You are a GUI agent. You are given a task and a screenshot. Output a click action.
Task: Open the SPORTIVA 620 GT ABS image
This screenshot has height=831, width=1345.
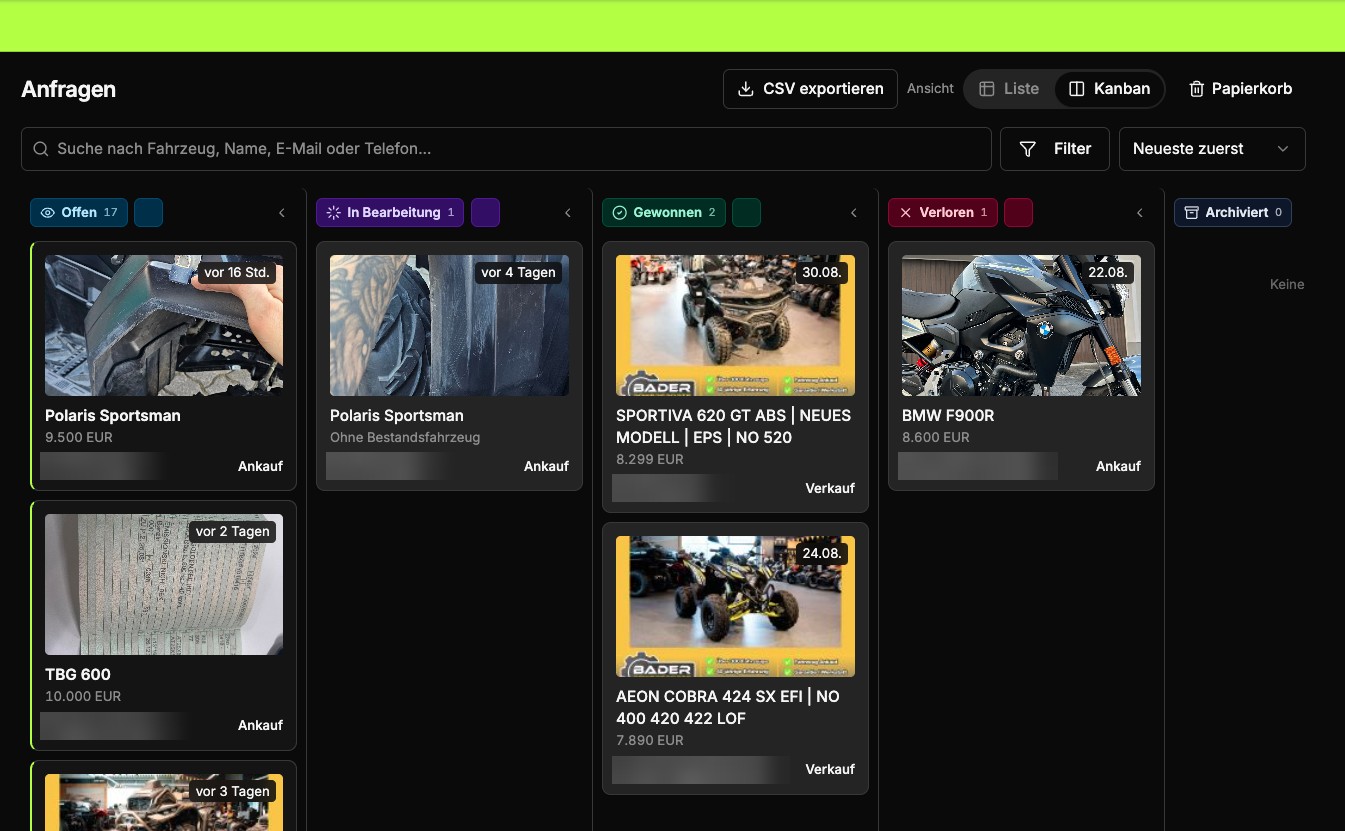pyautogui.click(x=735, y=325)
